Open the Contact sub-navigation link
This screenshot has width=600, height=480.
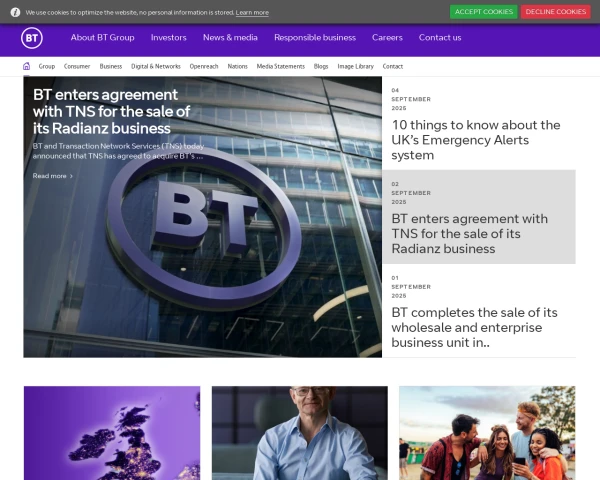point(393,66)
